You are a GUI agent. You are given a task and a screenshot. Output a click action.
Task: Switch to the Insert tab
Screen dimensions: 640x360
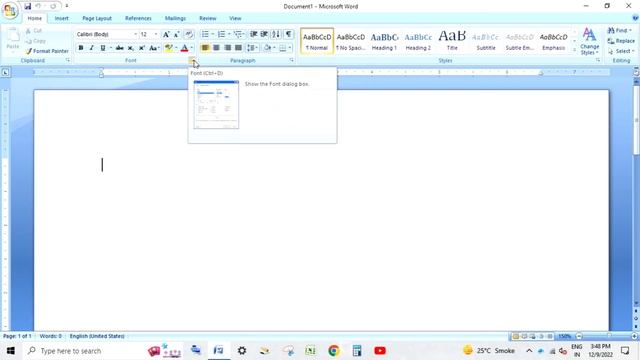(x=62, y=18)
